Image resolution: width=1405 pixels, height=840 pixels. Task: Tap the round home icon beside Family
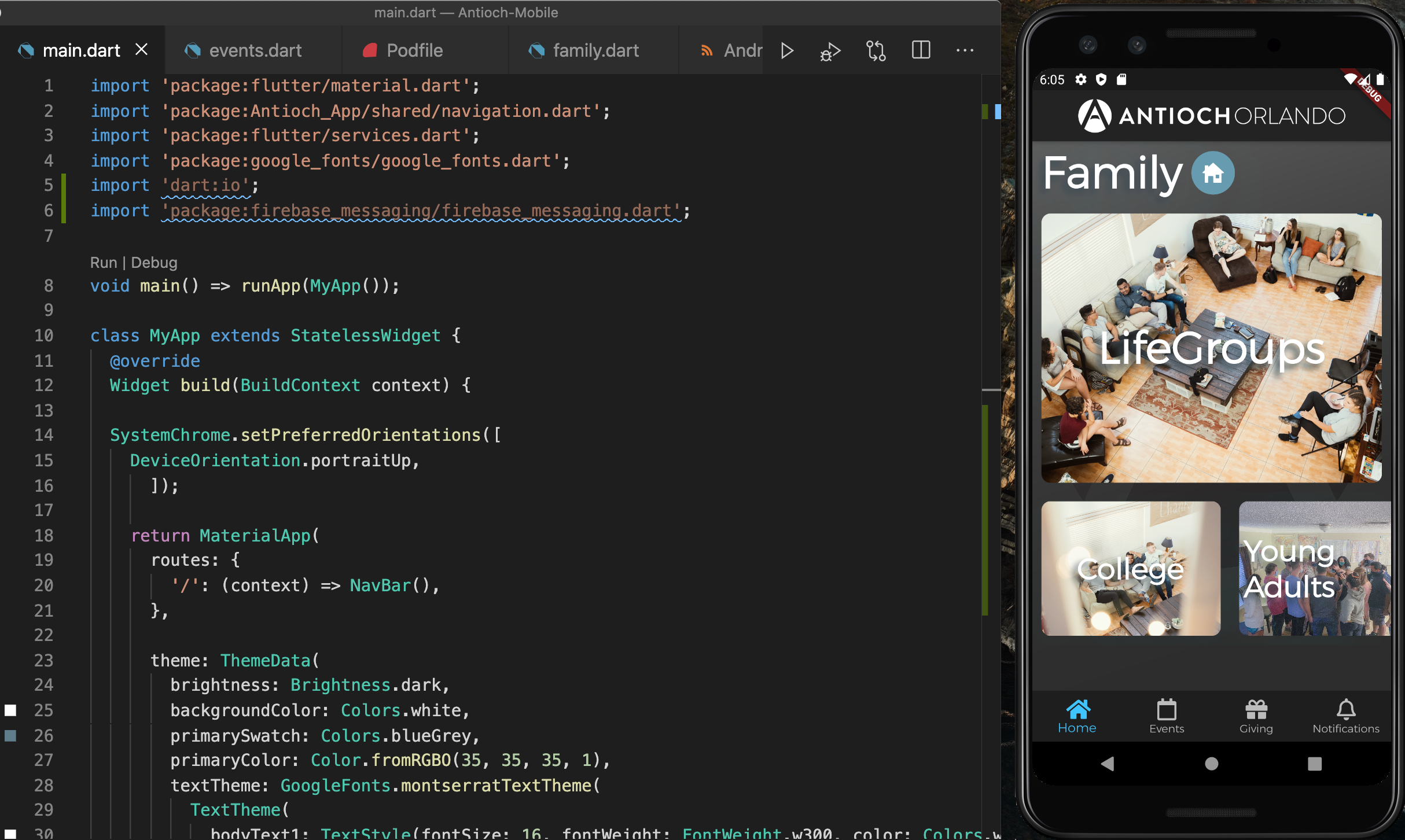point(1213,172)
